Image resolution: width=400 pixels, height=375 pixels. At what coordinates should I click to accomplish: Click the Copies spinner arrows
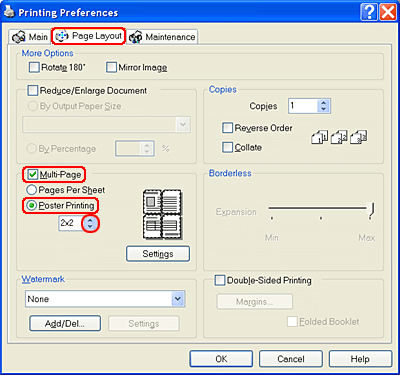pos(323,106)
